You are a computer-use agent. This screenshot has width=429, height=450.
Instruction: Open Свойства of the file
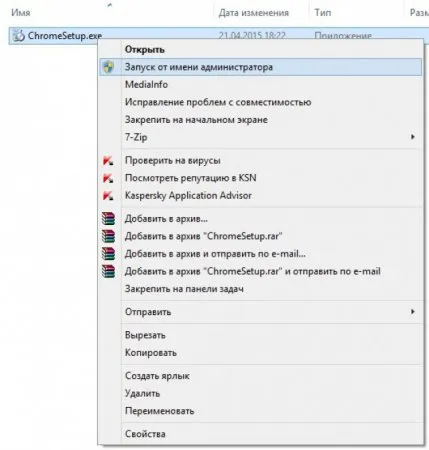[261, 434]
